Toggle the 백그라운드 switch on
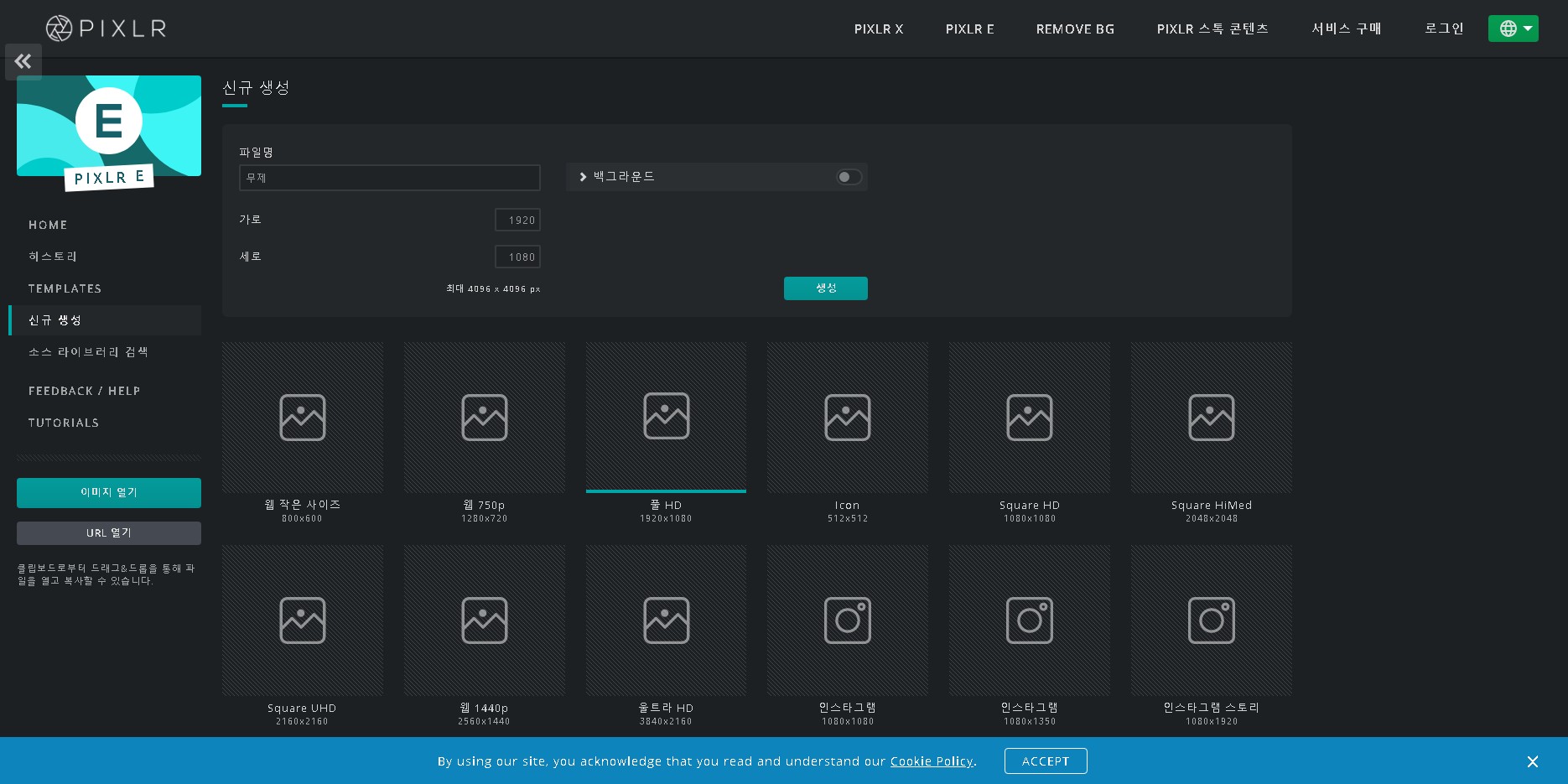 pos(849,177)
